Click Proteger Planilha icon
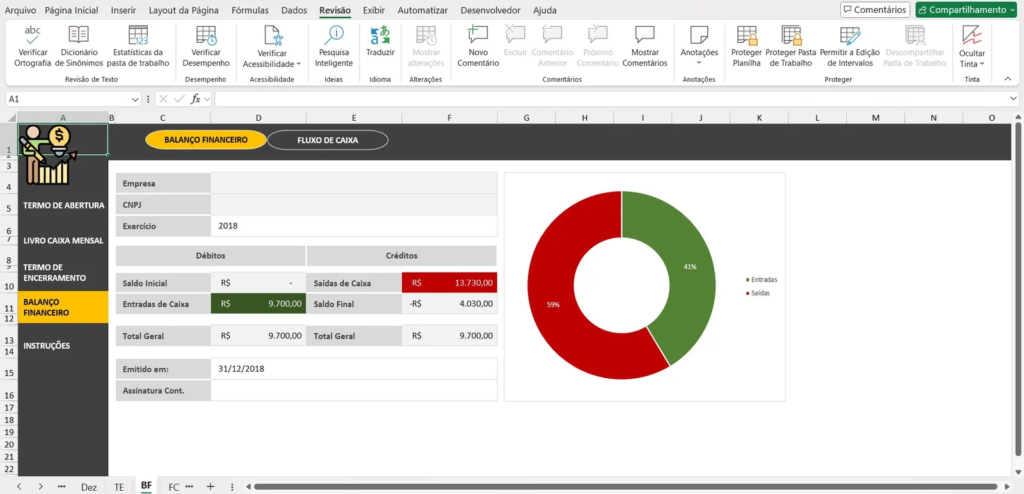1024x494 pixels. [746, 36]
